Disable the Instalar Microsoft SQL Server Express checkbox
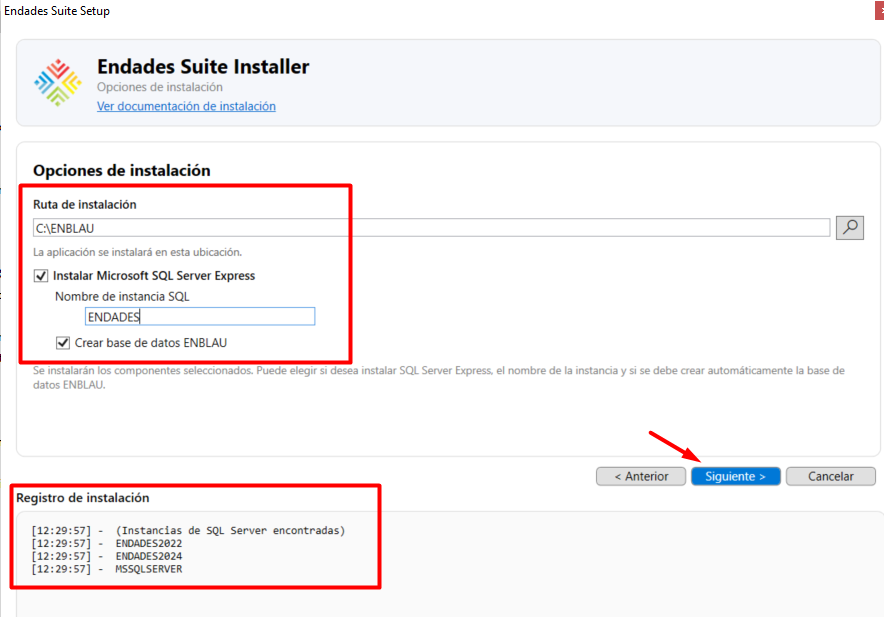 41,275
